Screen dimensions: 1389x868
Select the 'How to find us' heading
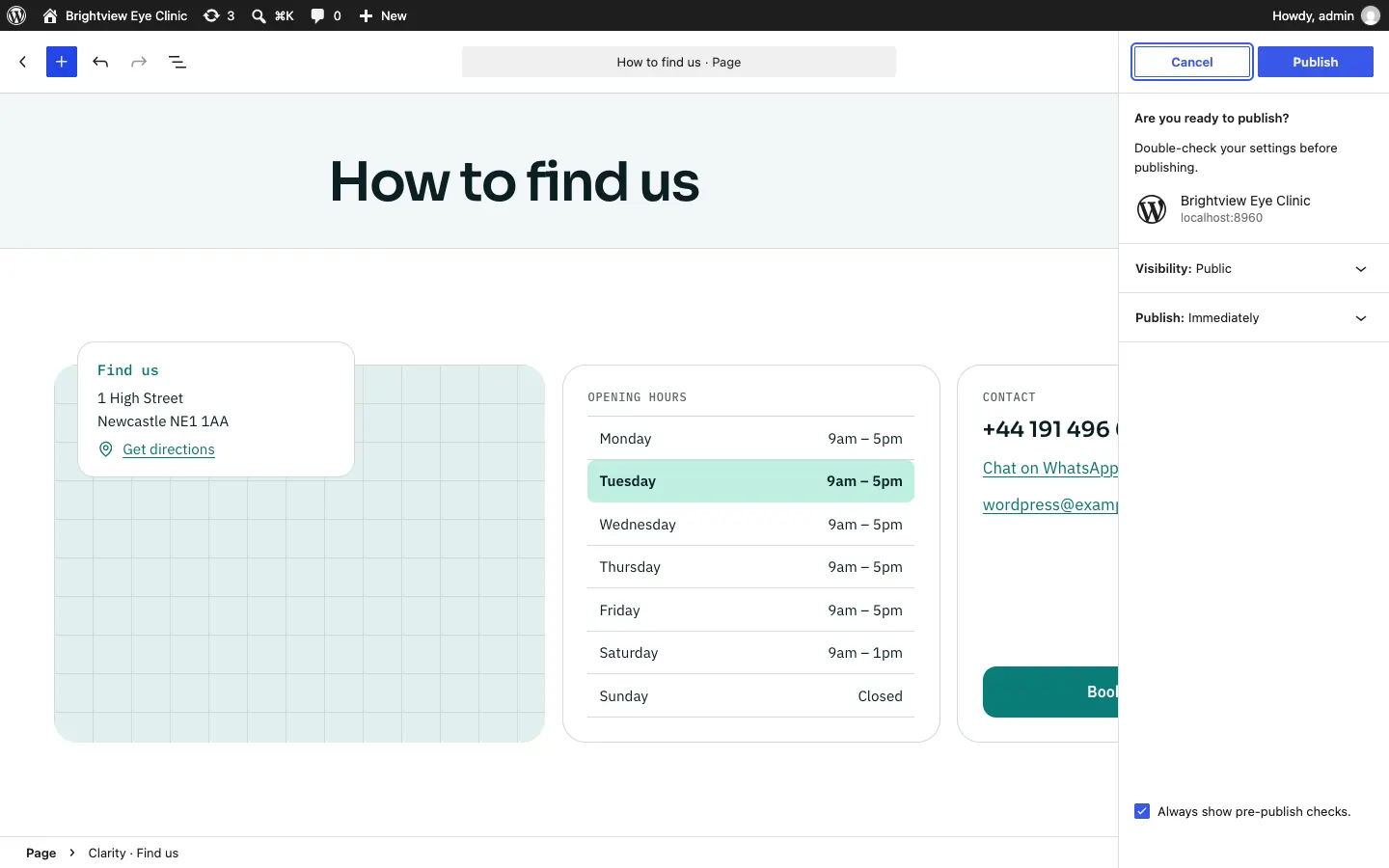(x=515, y=181)
